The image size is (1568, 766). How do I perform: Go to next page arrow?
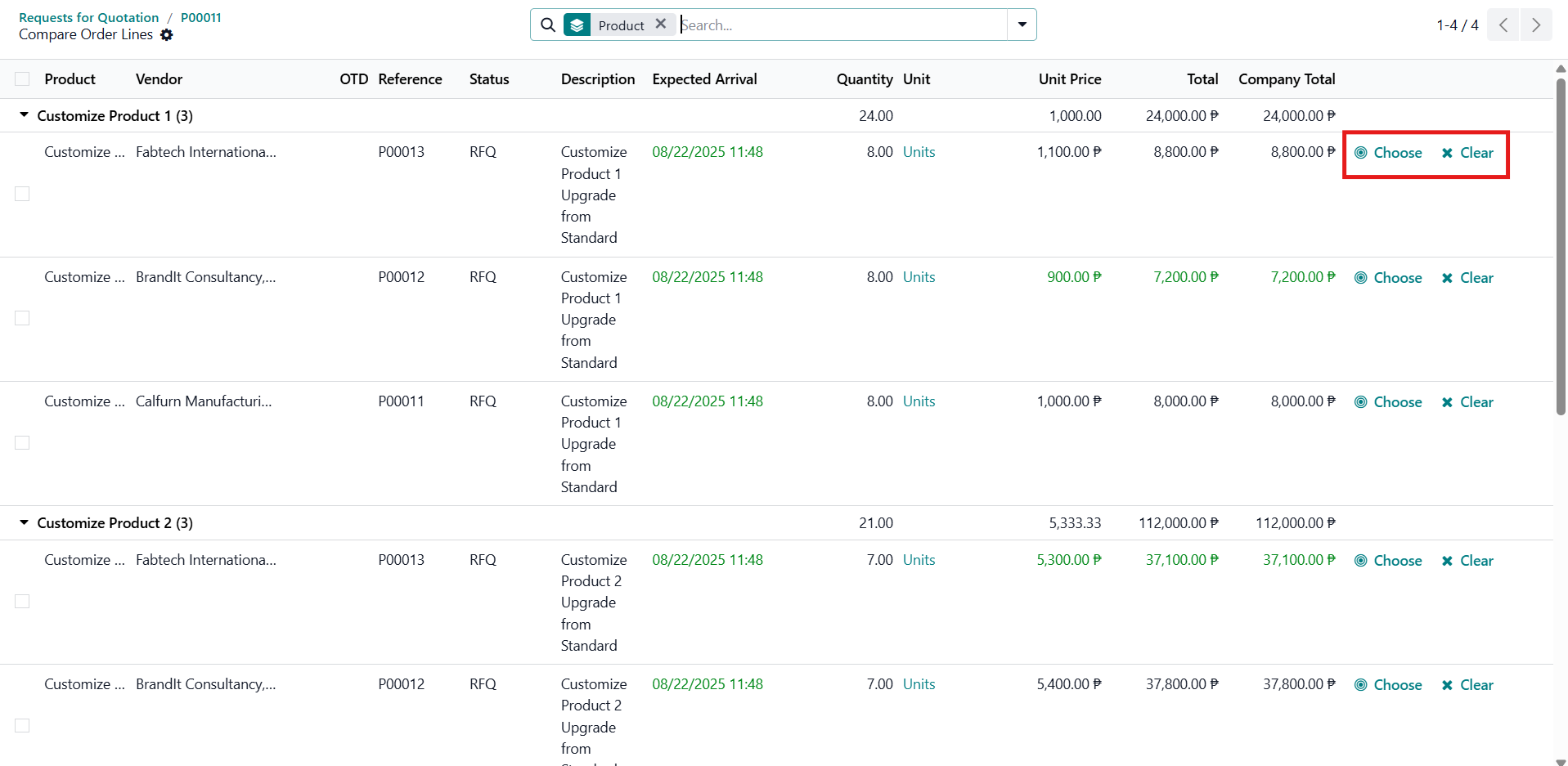1536,25
